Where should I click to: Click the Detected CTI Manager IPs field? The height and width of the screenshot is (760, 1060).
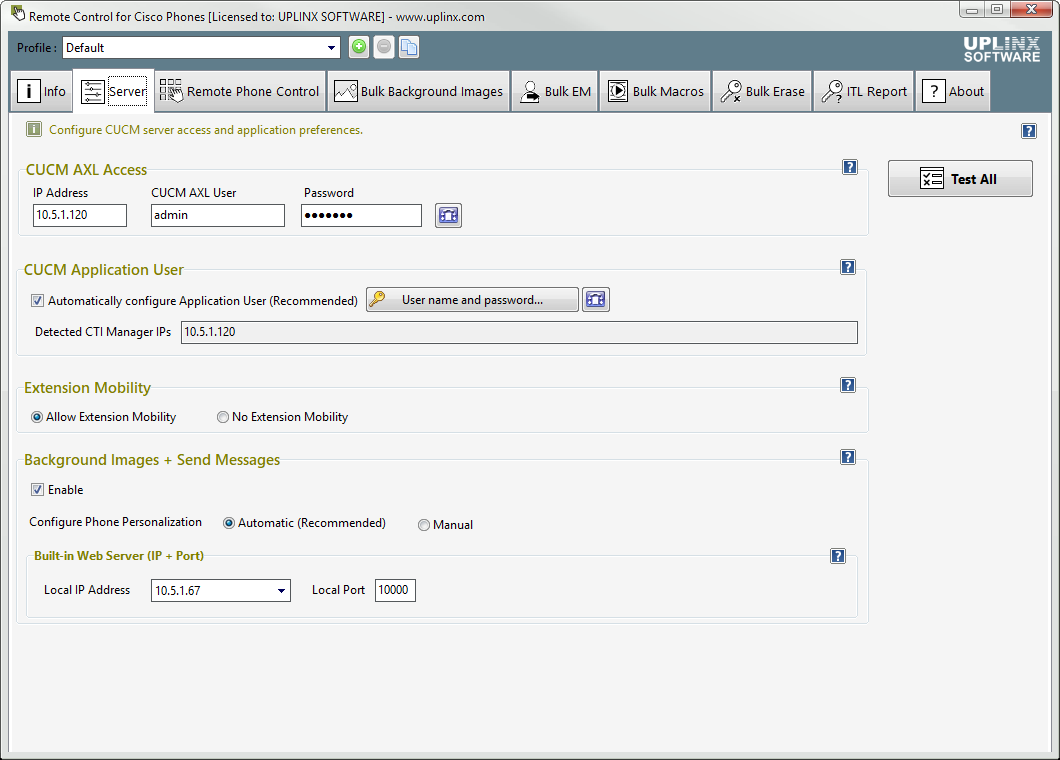point(519,332)
